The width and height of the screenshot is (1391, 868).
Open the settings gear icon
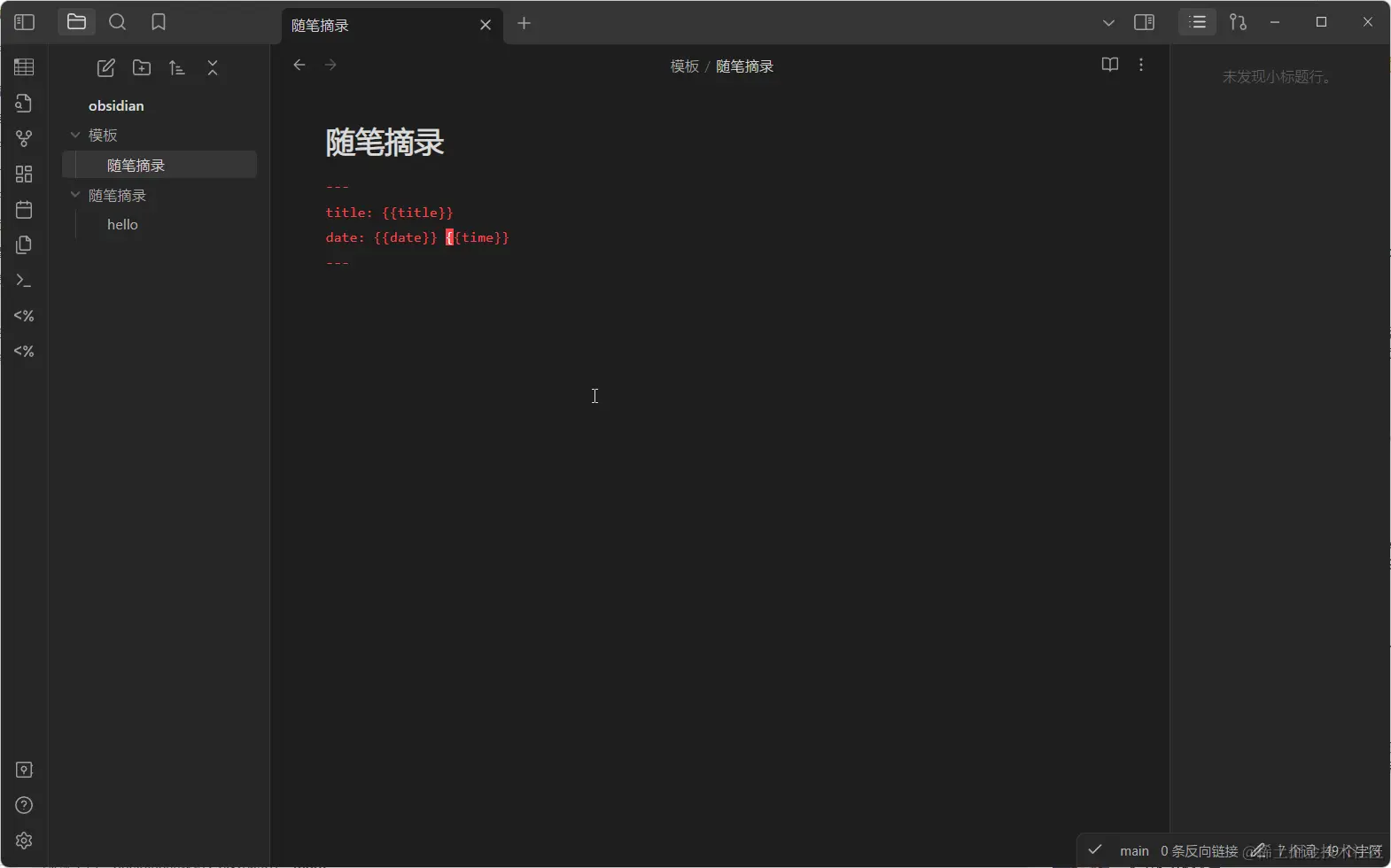click(24, 841)
